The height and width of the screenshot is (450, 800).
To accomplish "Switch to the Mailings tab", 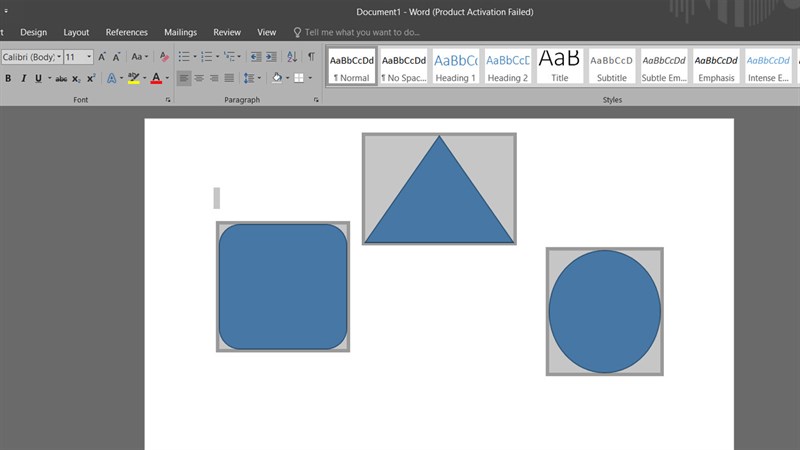I will pyautogui.click(x=180, y=32).
